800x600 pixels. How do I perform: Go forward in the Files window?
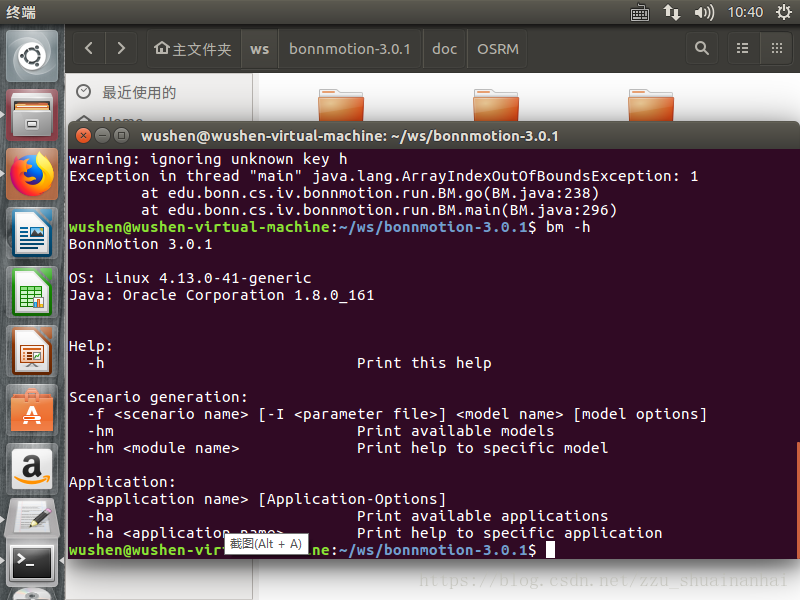pos(121,48)
